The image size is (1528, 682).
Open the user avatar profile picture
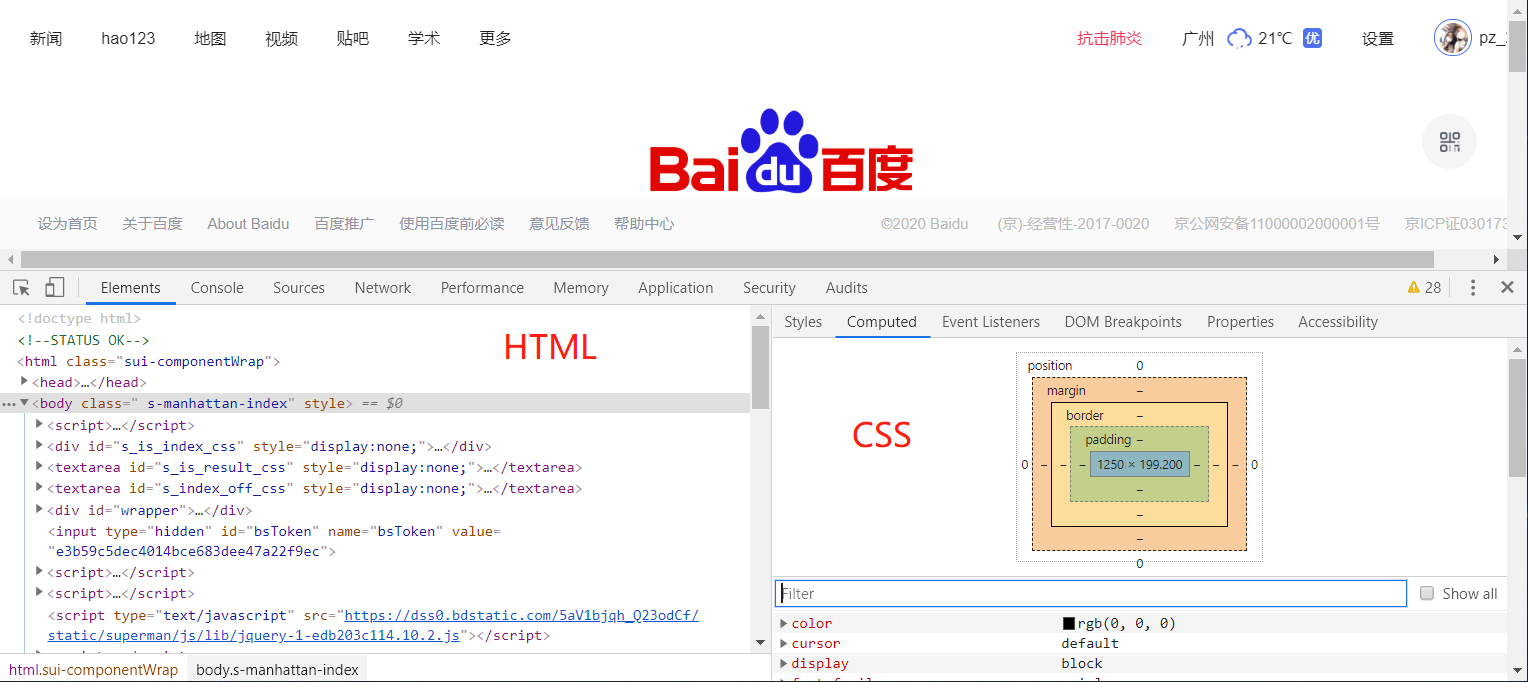[x=1452, y=38]
